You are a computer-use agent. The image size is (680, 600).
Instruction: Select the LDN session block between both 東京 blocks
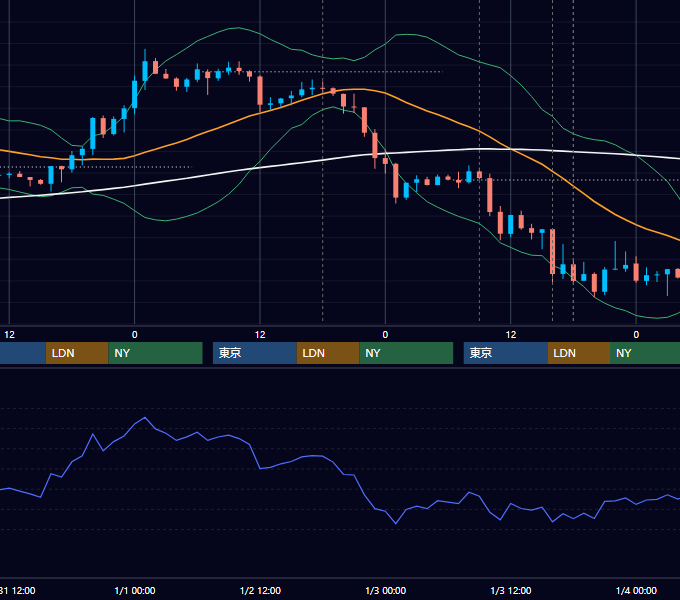[328, 353]
